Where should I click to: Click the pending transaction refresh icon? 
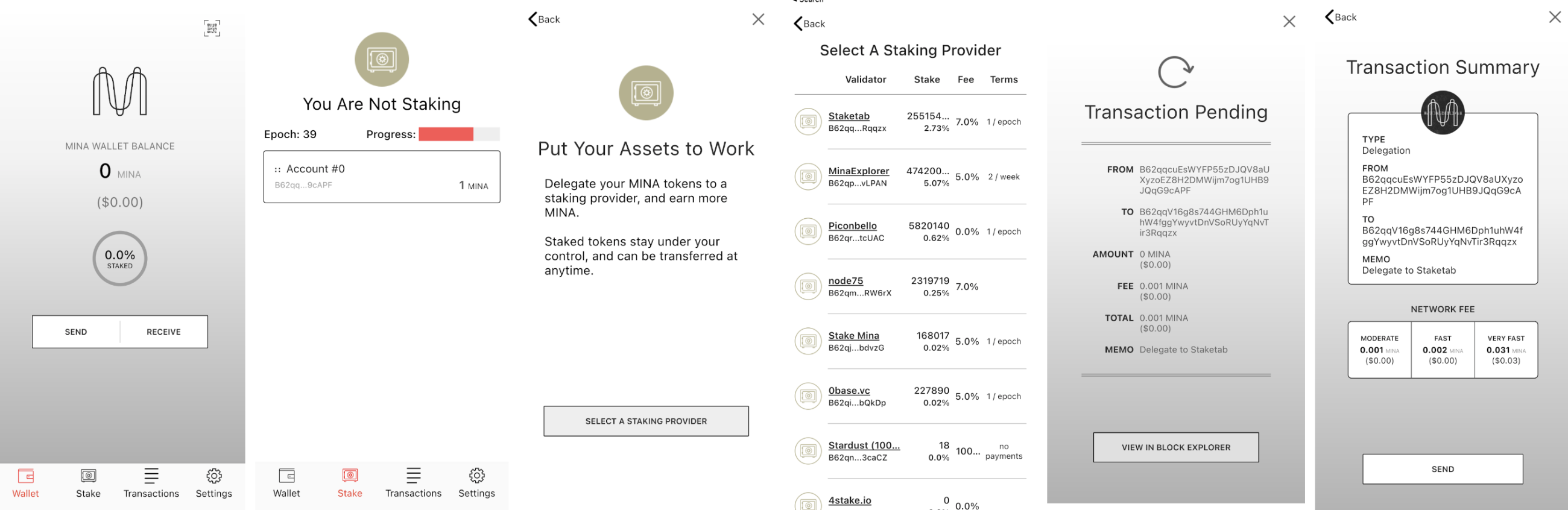(1175, 72)
